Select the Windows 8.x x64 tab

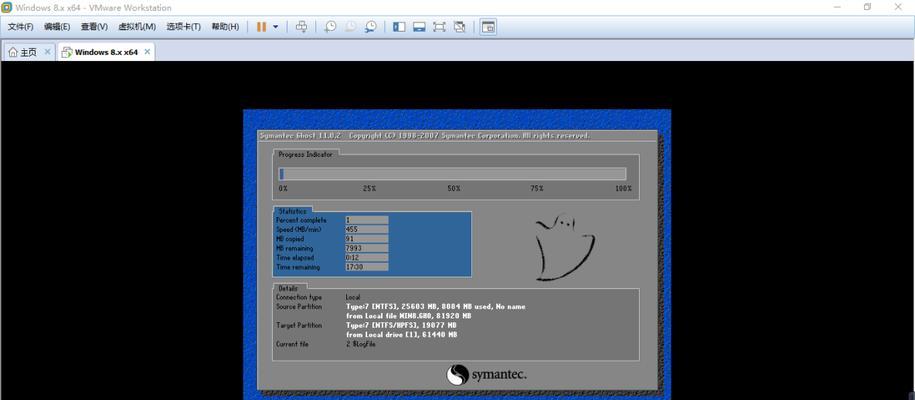[x=106, y=52]
